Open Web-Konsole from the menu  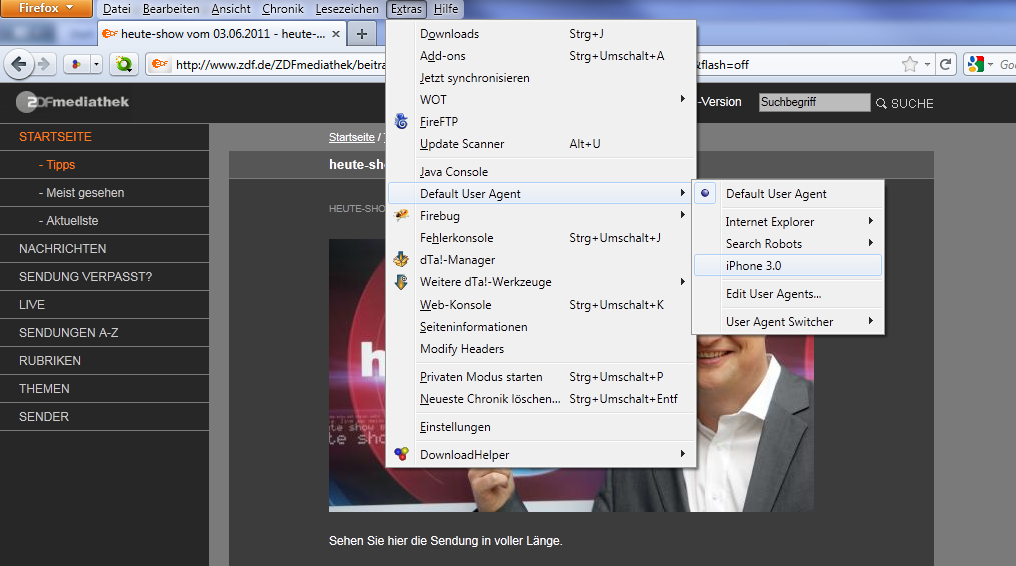click(x=541, y=304)
